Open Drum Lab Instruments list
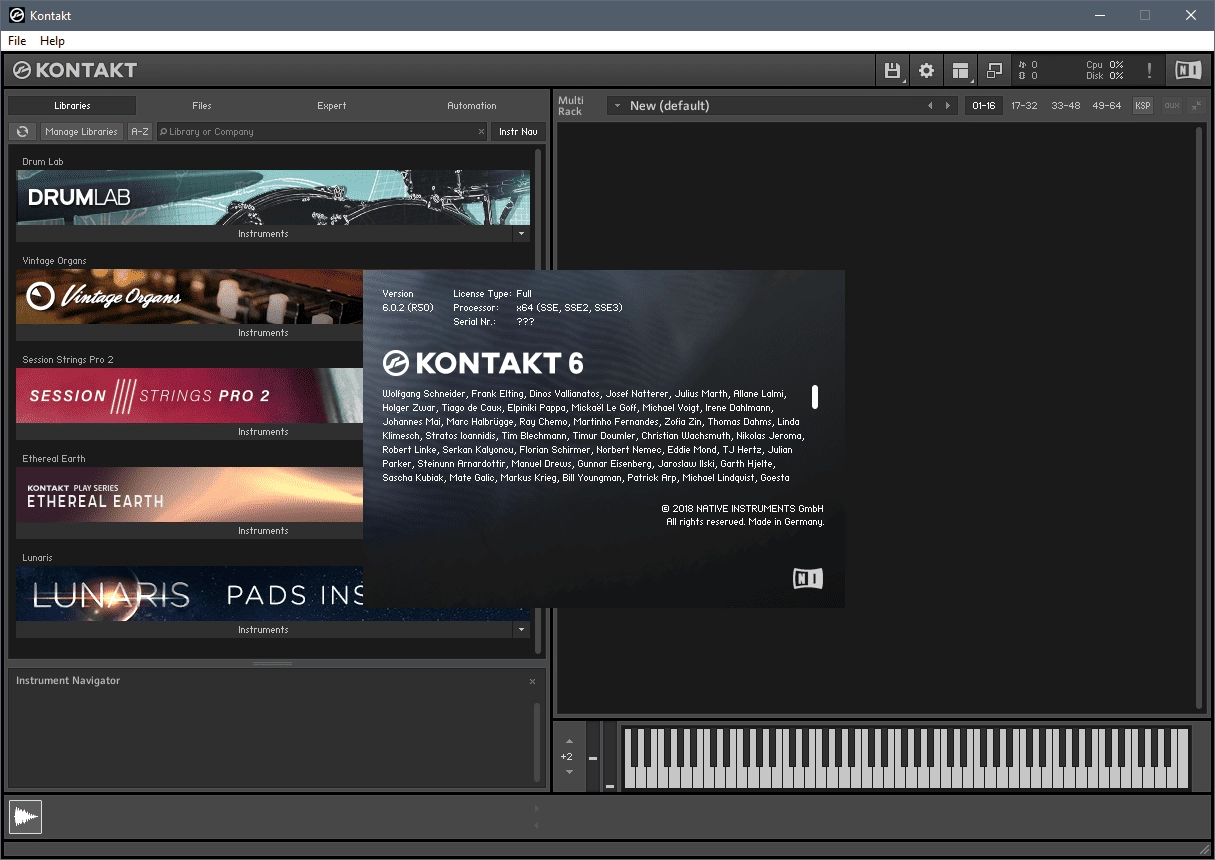Screen dimensions: 1215x860 point(264,234)
